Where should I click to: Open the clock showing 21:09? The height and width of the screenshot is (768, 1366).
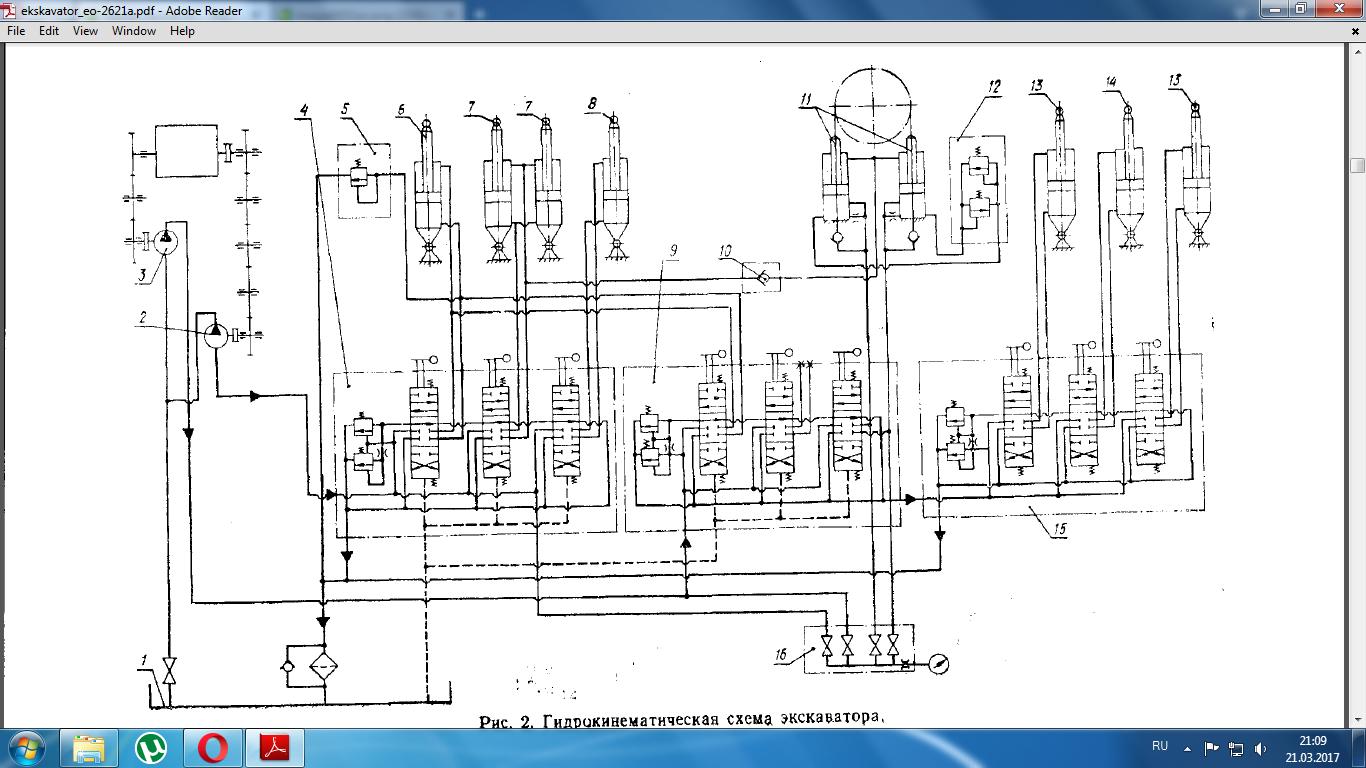click(1311, 748)
